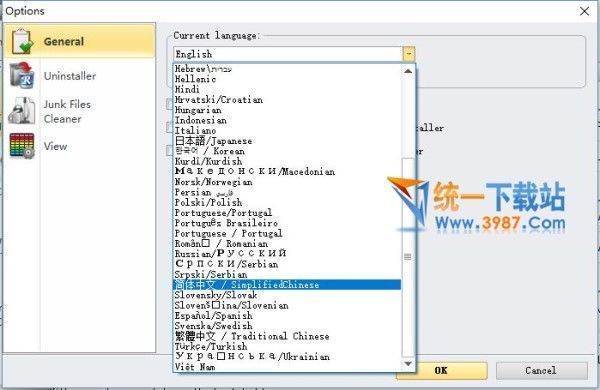The height and width of the screenshot is (390, 600).
Task: Click the Cancel button
Action: coord(541,370)
